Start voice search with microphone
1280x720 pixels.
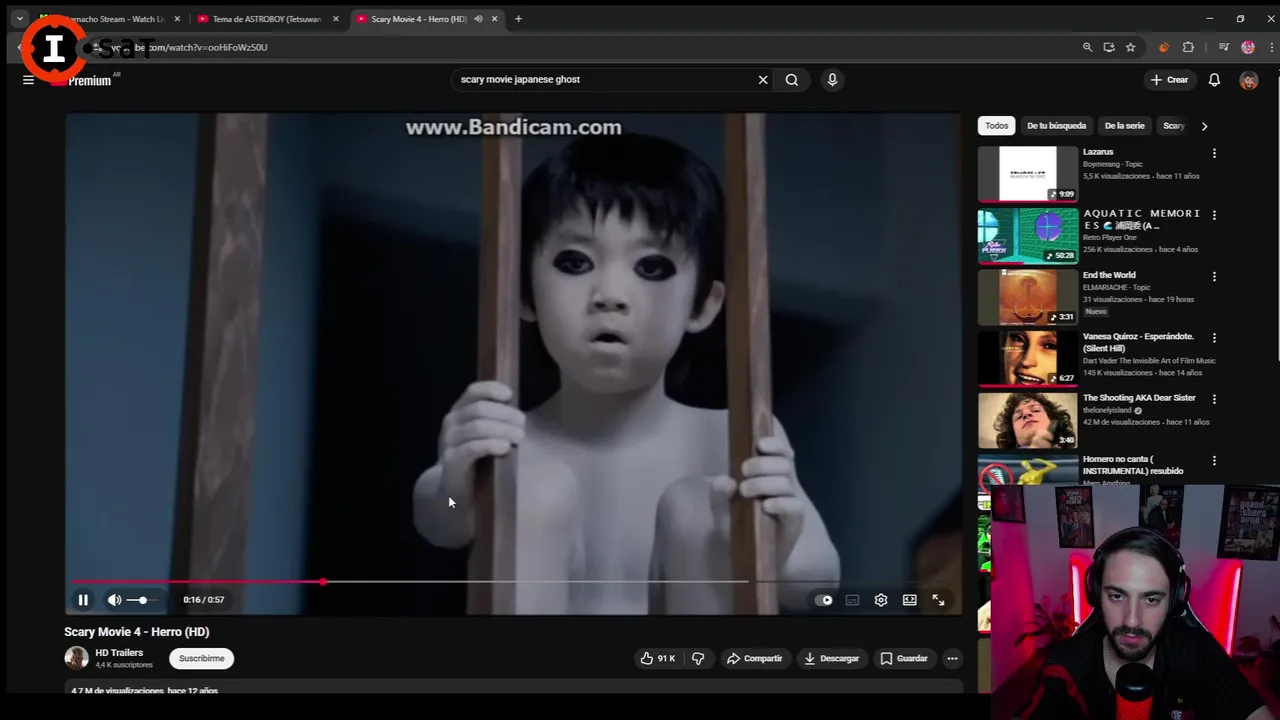[x=832, y=80]
